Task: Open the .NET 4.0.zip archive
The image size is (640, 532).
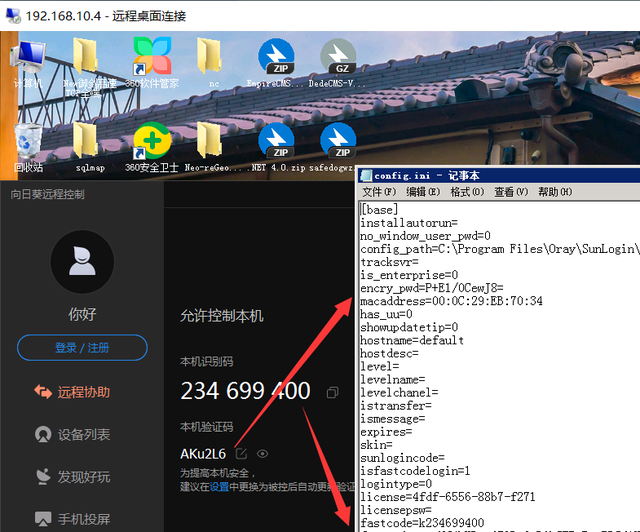Action: coord(277,148)
